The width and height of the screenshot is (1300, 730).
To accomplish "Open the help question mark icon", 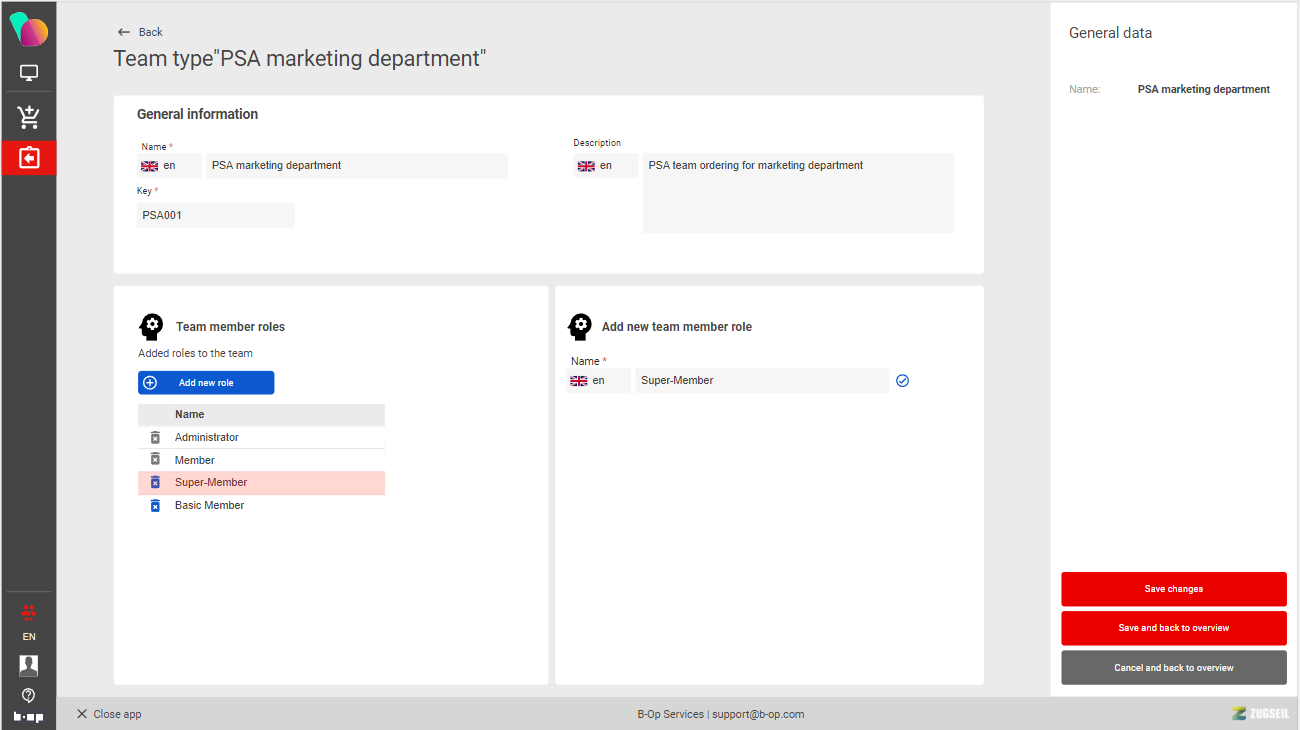I will 29,695.
